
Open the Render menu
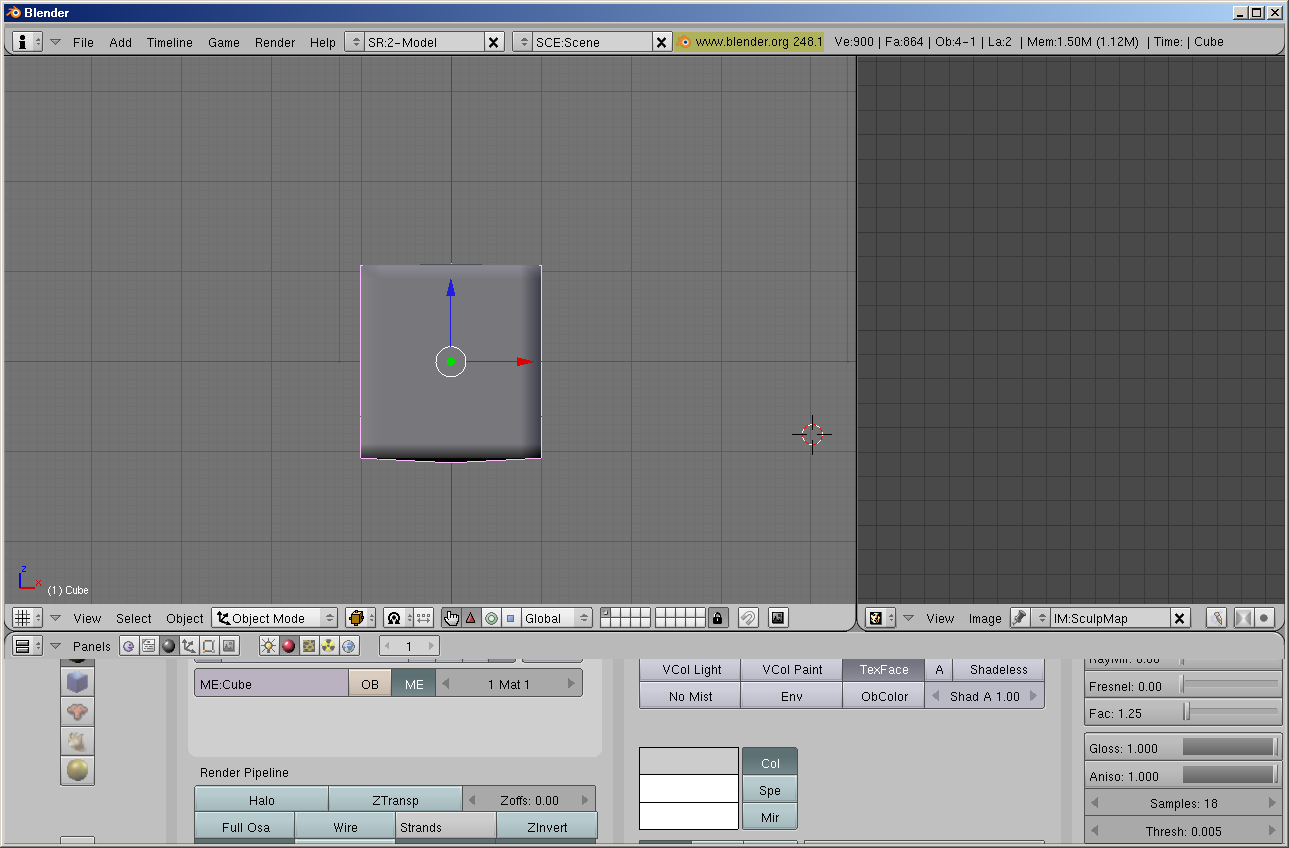[x=275, y=42]
